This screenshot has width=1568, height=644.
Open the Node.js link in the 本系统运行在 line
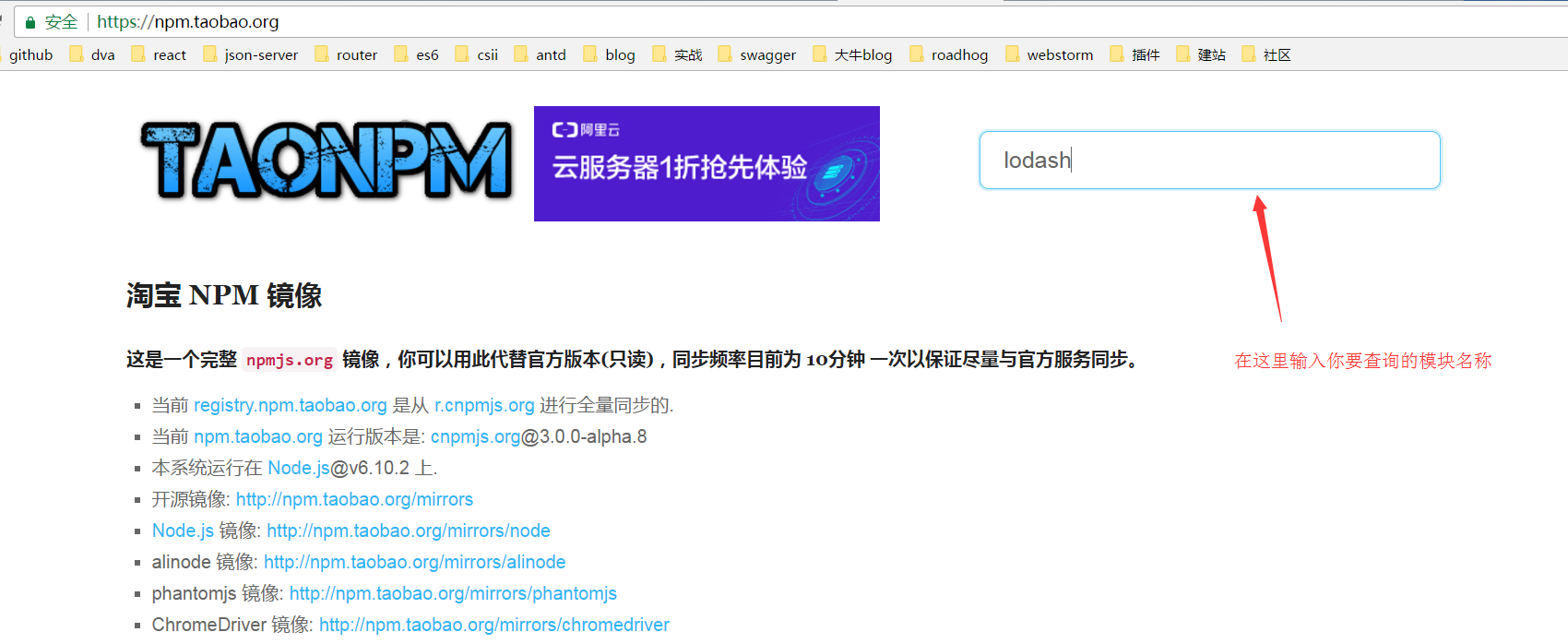(299, 468)
